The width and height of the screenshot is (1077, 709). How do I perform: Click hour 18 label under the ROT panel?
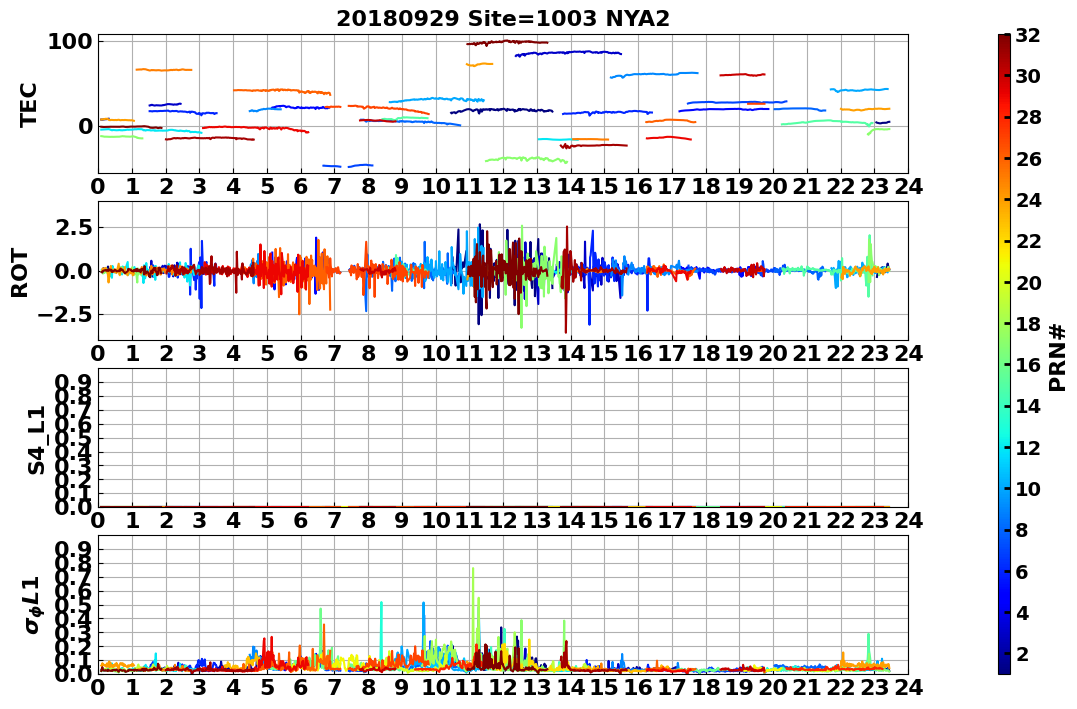click(x=705, y=353)
